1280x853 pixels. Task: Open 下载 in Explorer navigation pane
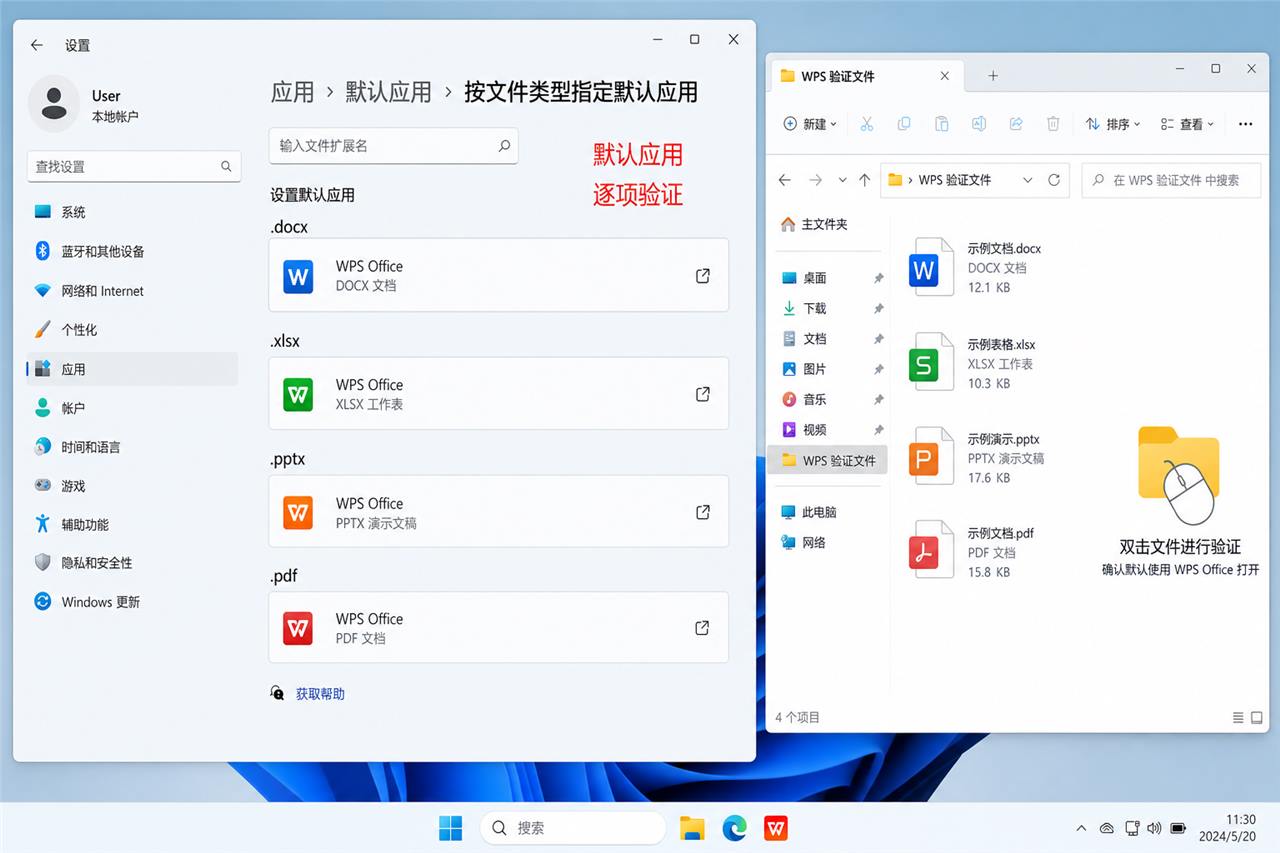click(x=826, y=308)
